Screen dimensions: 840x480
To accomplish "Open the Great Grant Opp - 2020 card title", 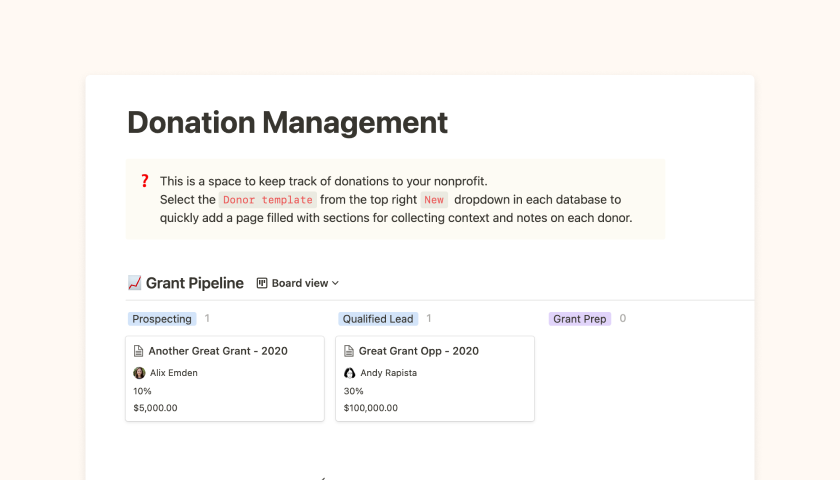I will (418, 351).
